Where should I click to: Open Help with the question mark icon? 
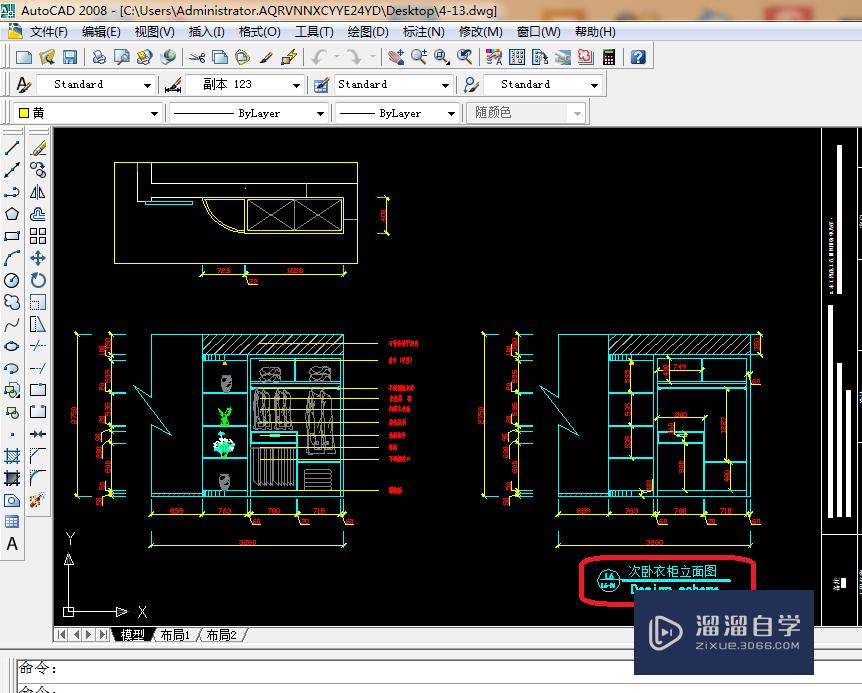point(638,57)
